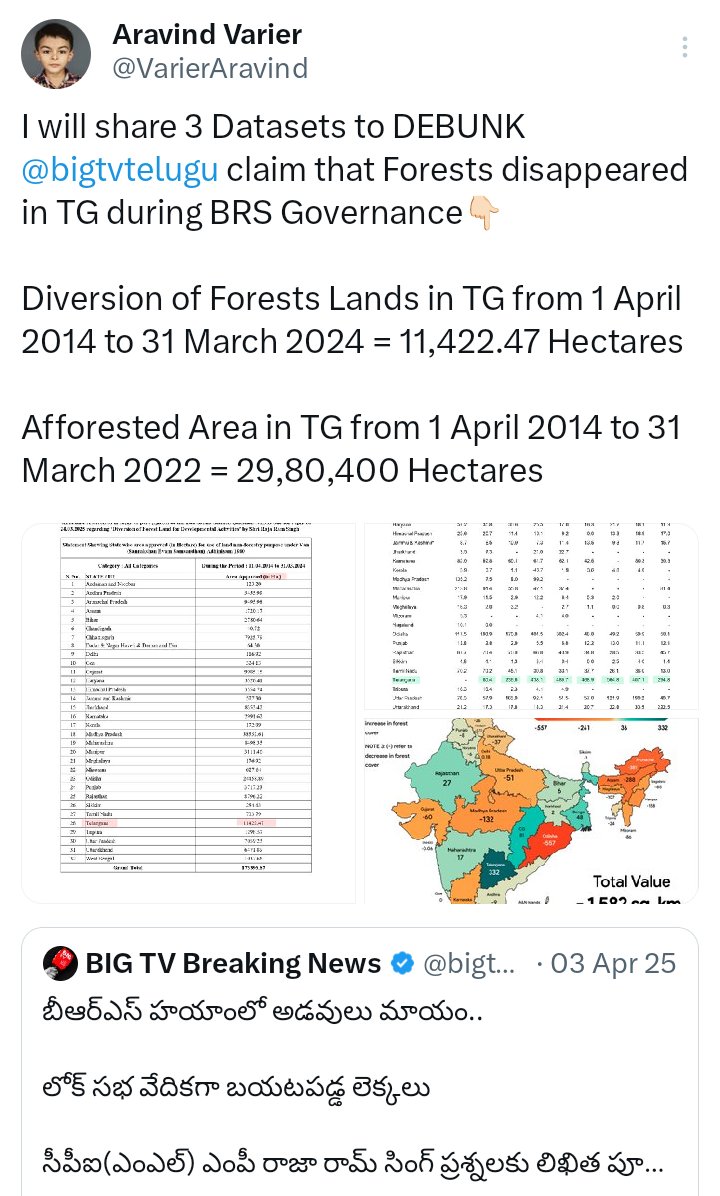720x1196 pixels.
Task: Open BIG TV Breaking News account name
Action: click(233, 963)
